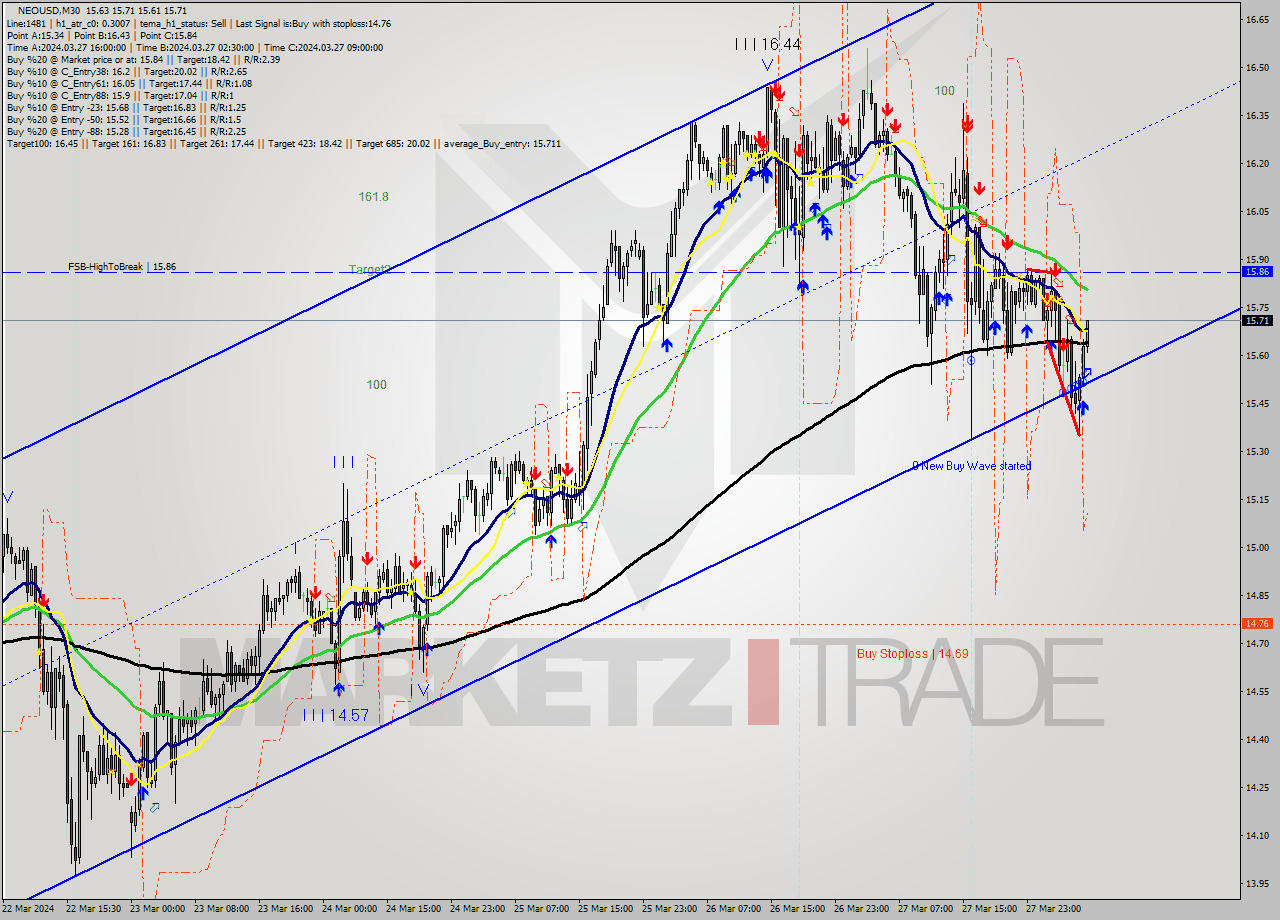Screen dimensions: 1280x920
Task: Click the 'FSB-HighToBreak | 15.86' level label
Action: 122,267
